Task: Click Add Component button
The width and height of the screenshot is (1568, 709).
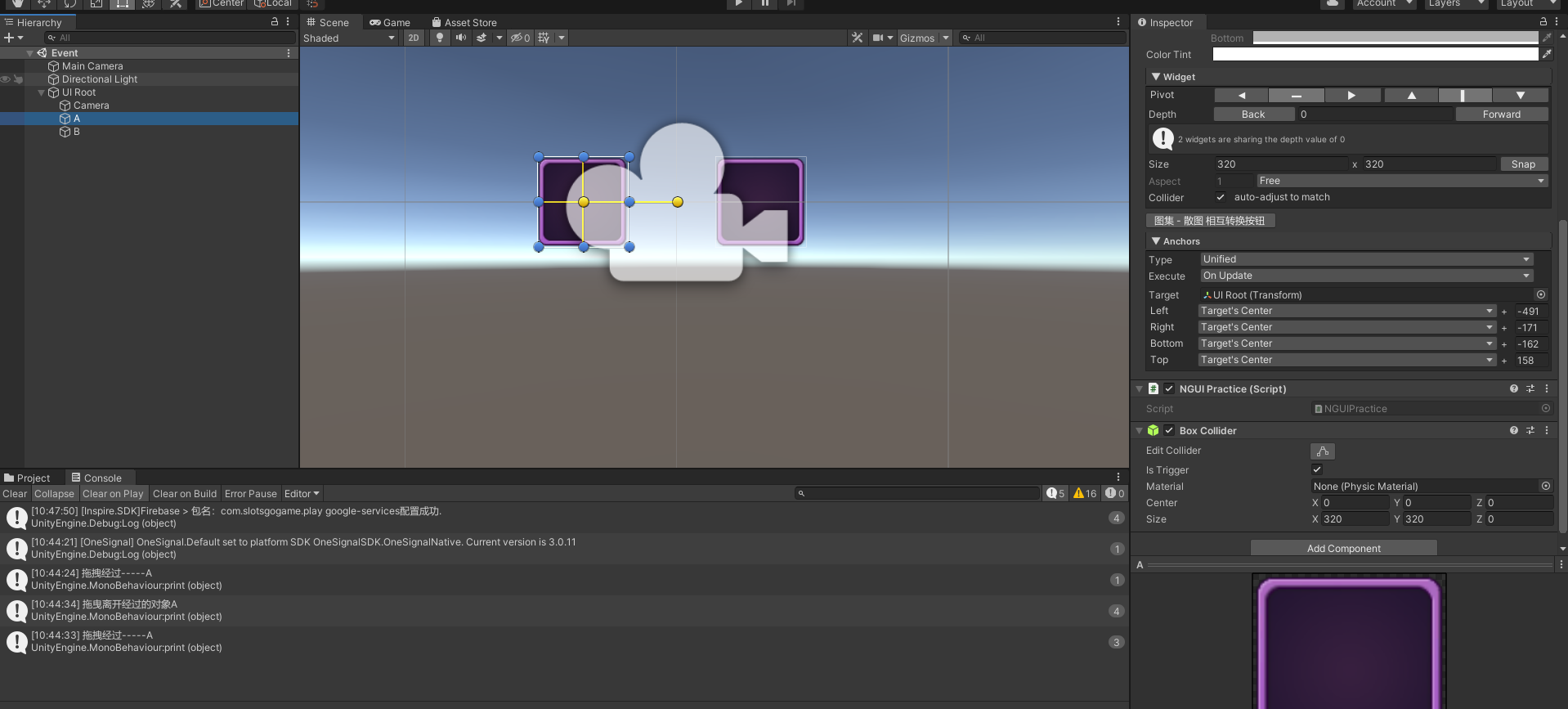Action: [1343, 548]
